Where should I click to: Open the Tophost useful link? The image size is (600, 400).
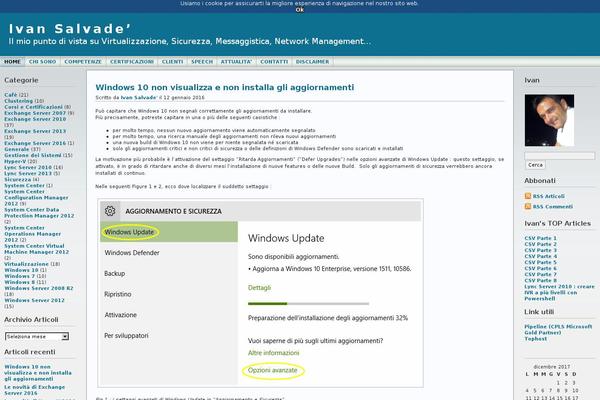pyautogui.click(x=536, y=339)
